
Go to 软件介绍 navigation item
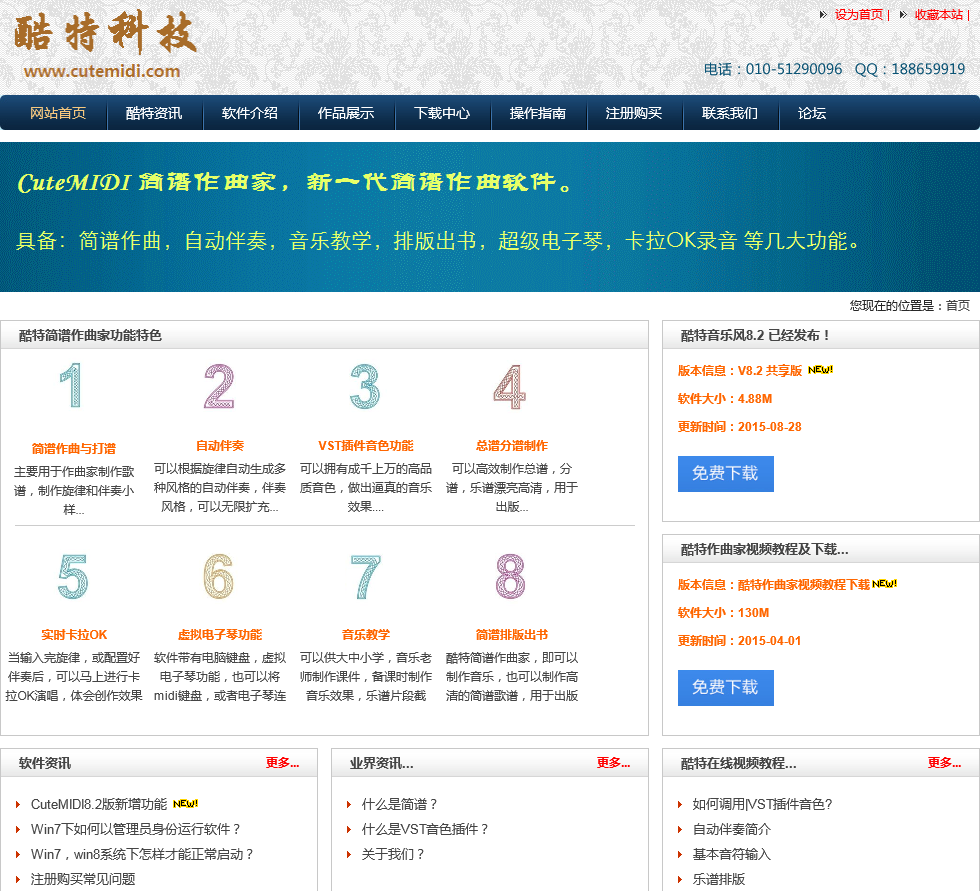(x=250, y=113)
